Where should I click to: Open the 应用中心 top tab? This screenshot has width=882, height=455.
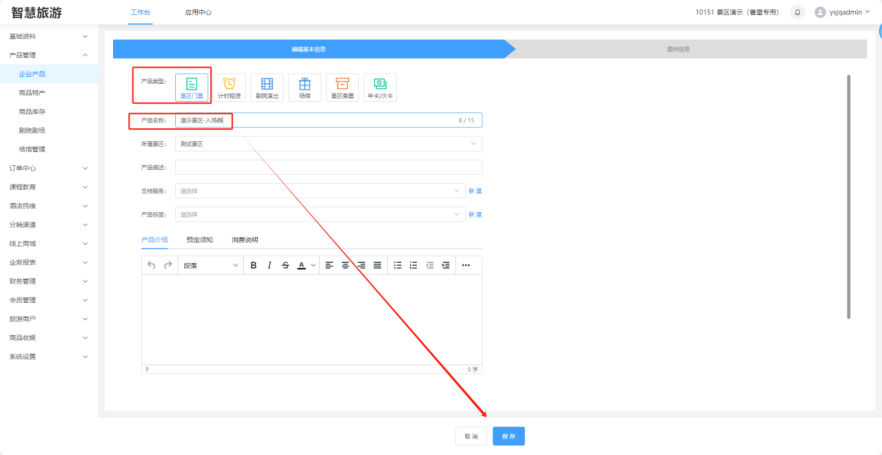coord(198,12)
